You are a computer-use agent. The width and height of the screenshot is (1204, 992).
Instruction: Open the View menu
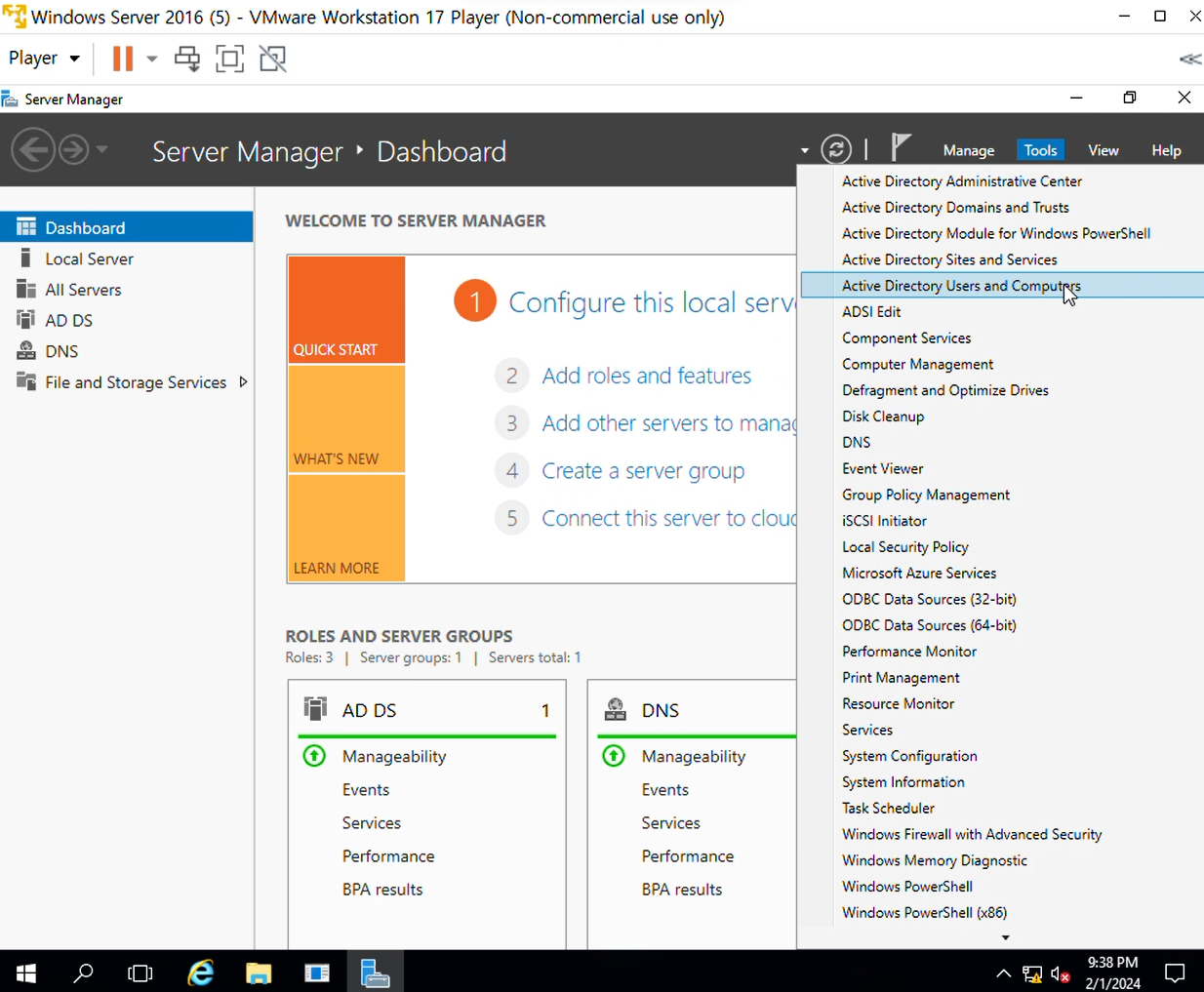pyautogui.click(x=1104, y=150)
